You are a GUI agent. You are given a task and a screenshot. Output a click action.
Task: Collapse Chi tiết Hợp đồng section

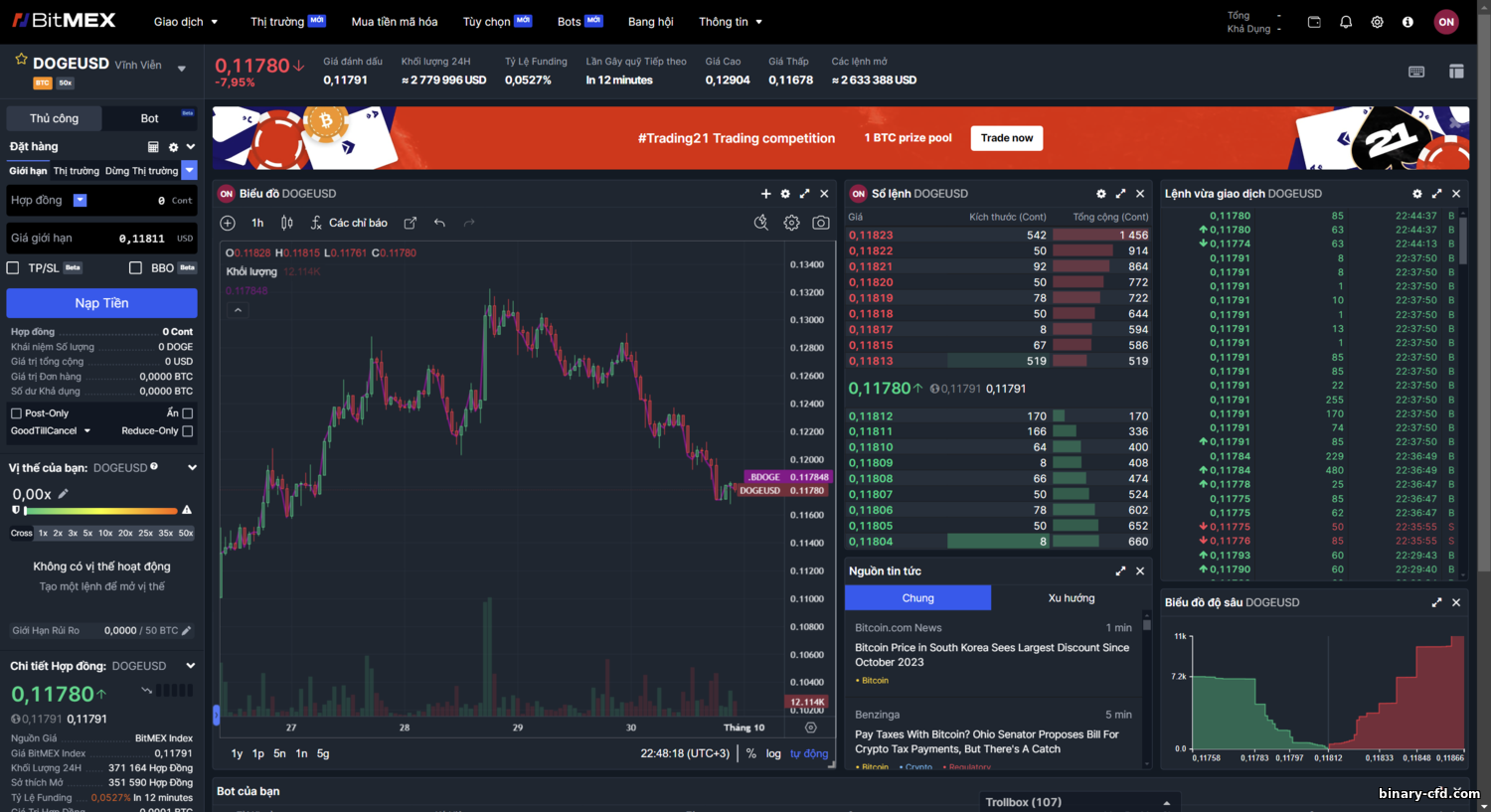[191, 666]
